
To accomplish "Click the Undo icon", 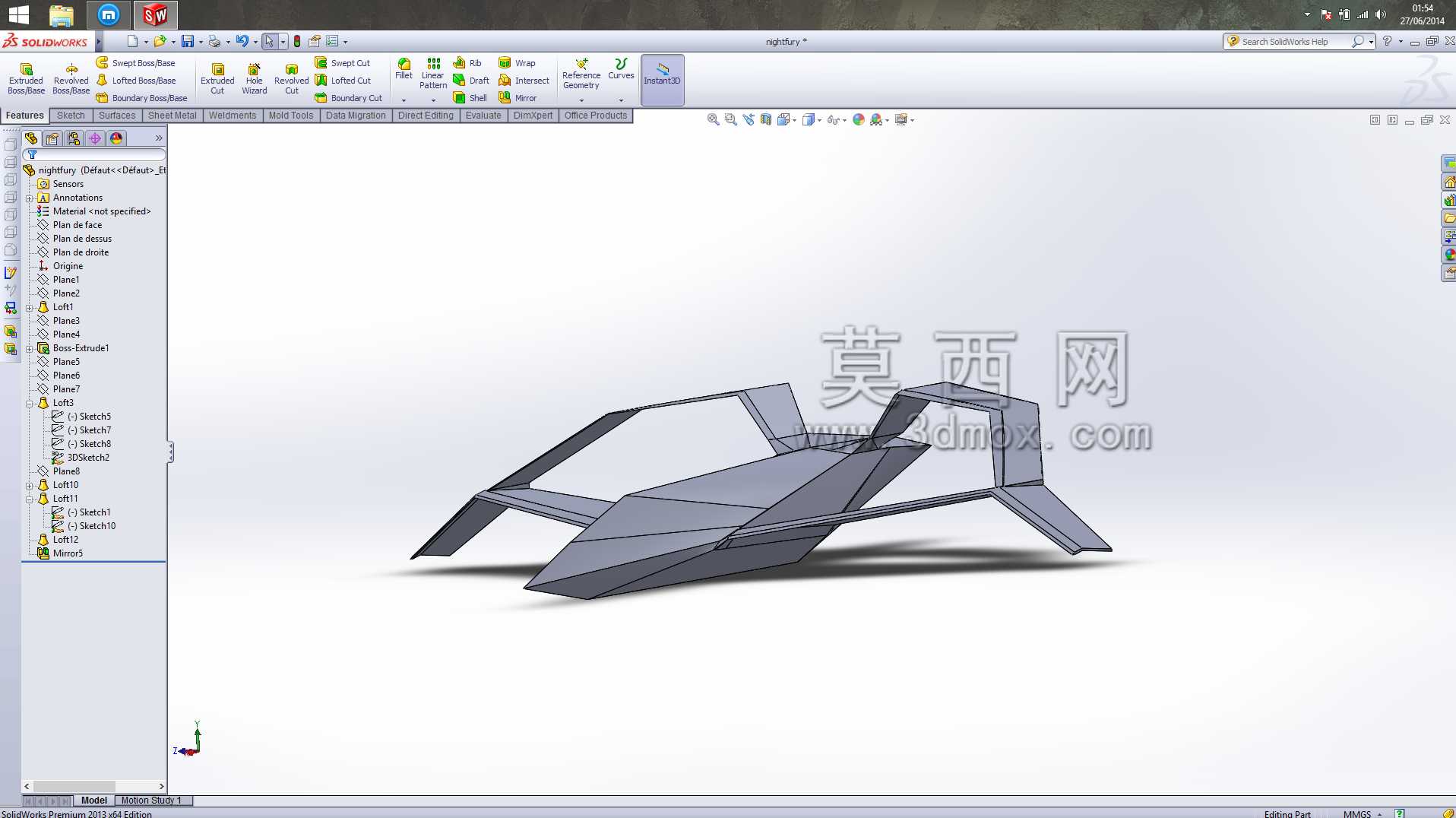I will pyautogui.click(x=242, y=41).
